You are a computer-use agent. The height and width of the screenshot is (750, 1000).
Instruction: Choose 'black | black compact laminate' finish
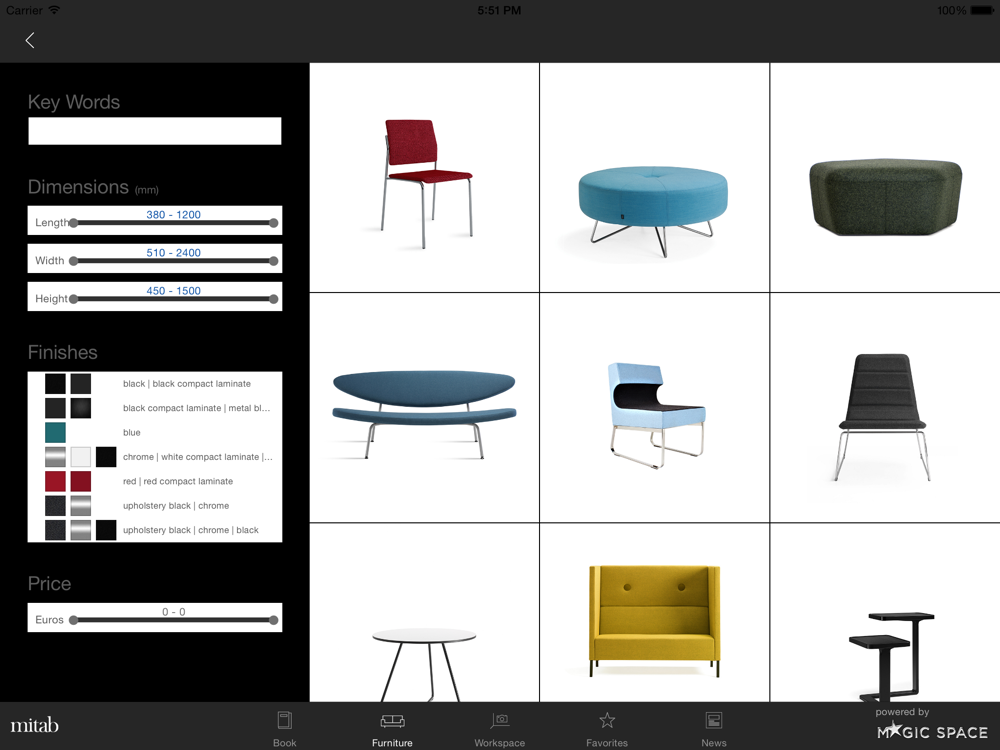(x=187, y=384)
